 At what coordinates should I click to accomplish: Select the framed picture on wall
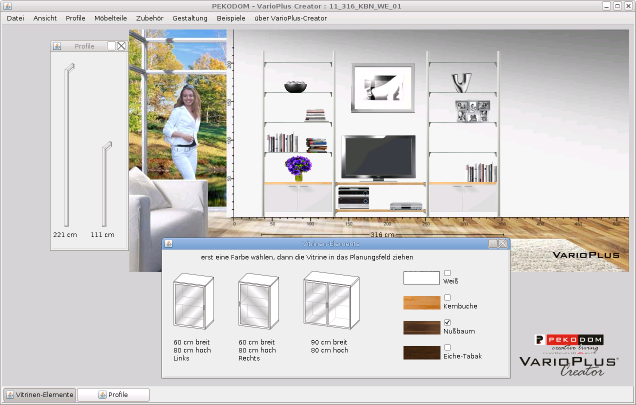click(x=383, y=88)
